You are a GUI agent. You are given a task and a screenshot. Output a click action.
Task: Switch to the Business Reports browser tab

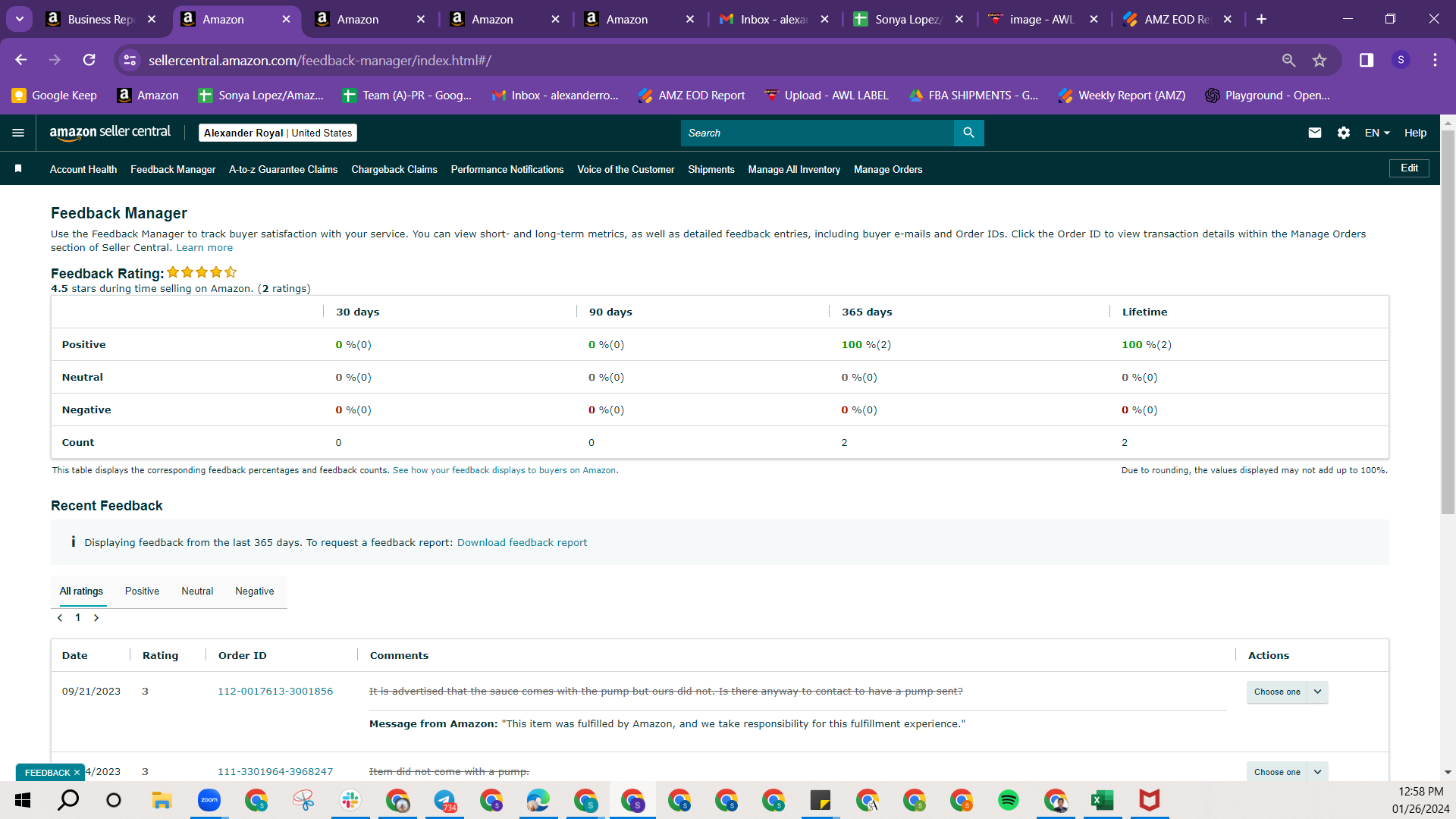(100, 19)
